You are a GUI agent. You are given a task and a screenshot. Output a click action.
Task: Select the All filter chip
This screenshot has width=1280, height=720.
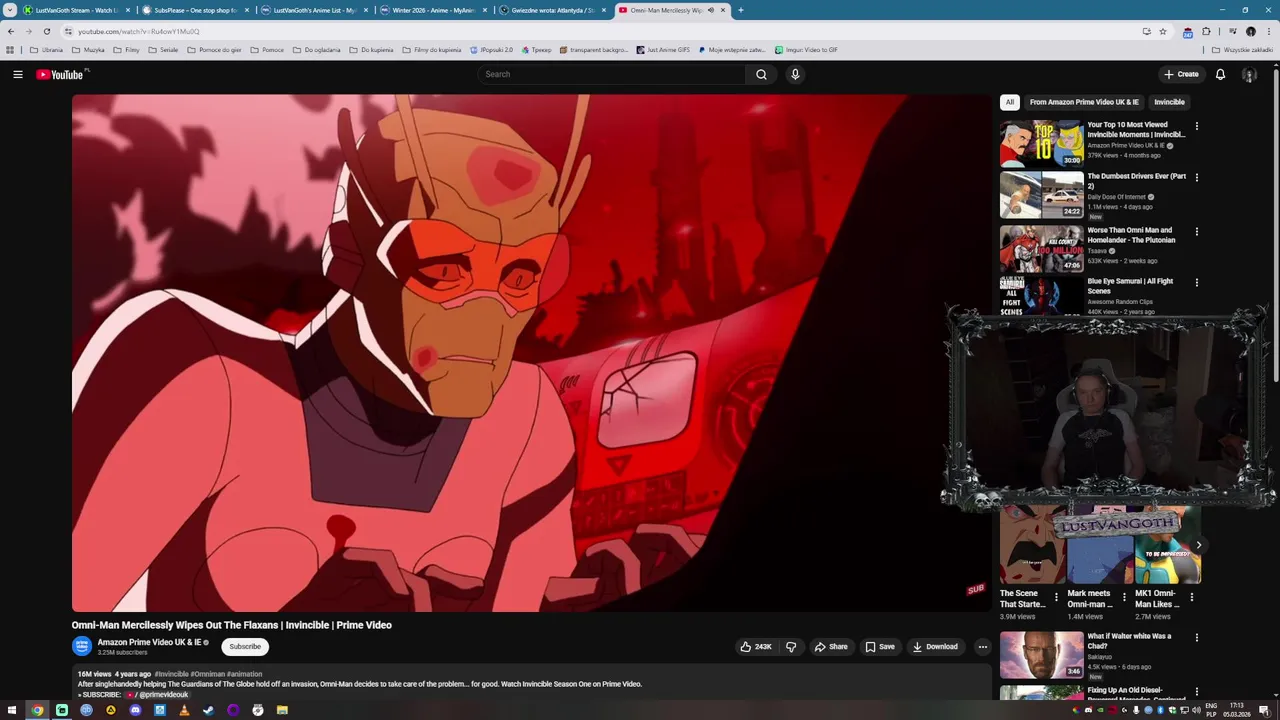point(1010,102)
